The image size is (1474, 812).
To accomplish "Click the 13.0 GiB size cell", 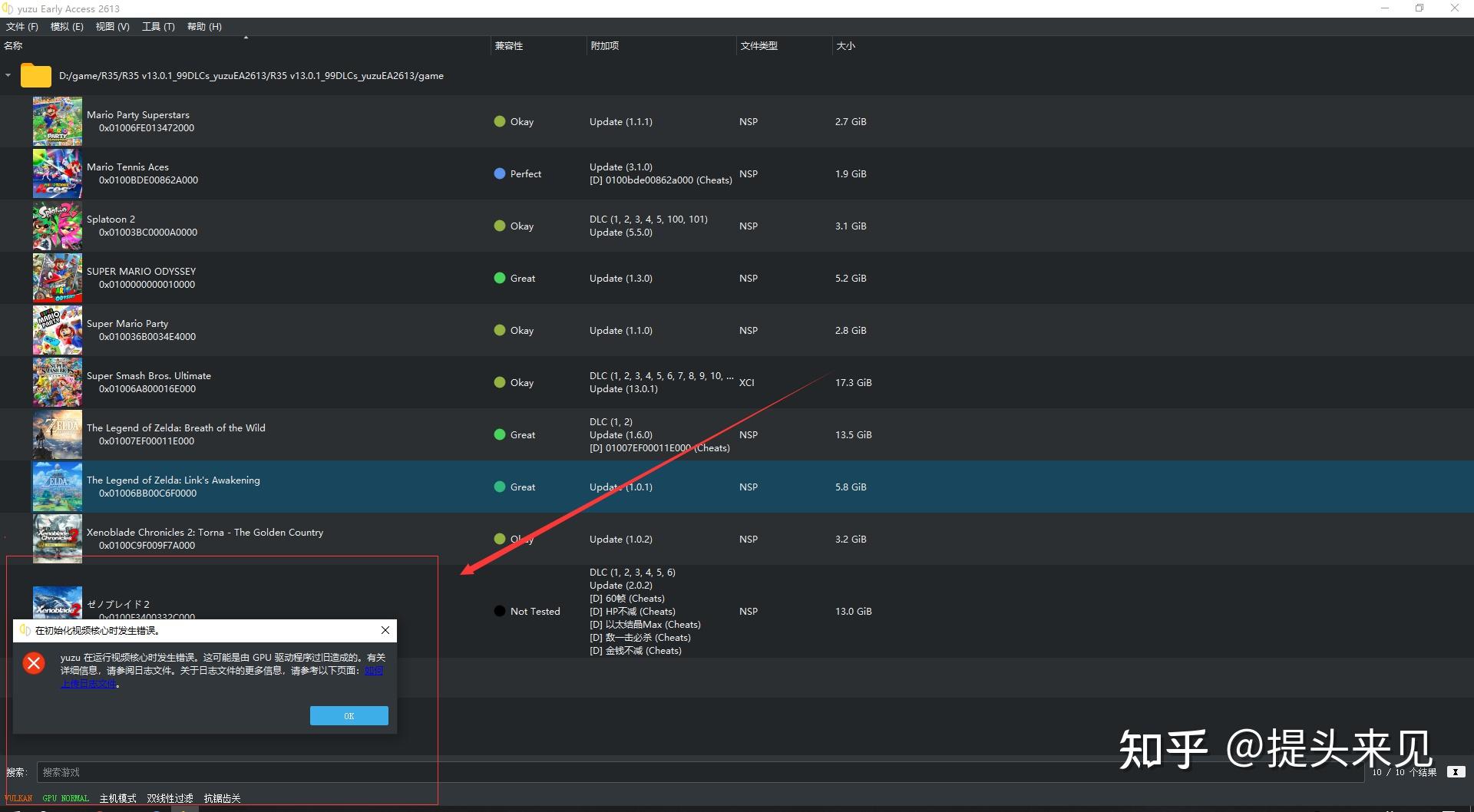I will pos(854,611).
